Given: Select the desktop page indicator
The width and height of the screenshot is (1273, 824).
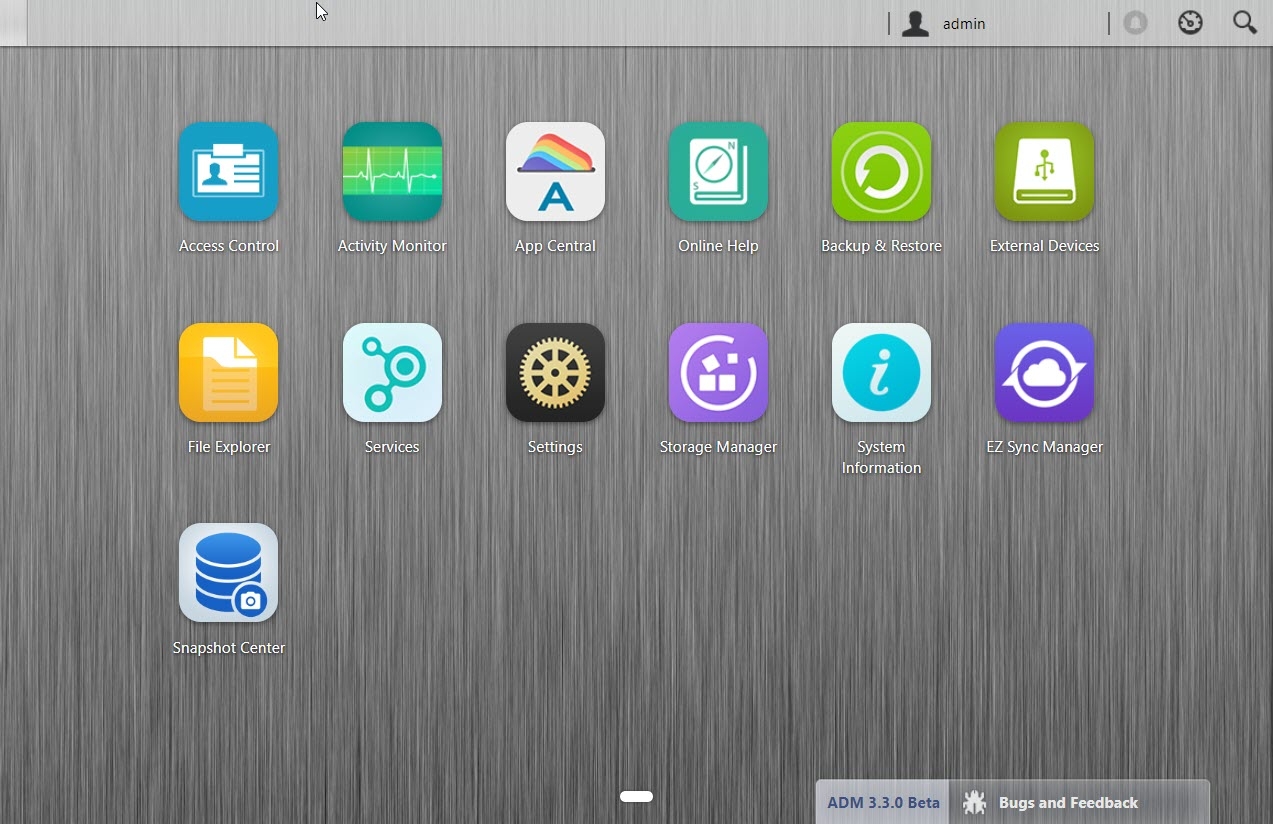Looking at the screenshot, I should coord(636,796).
